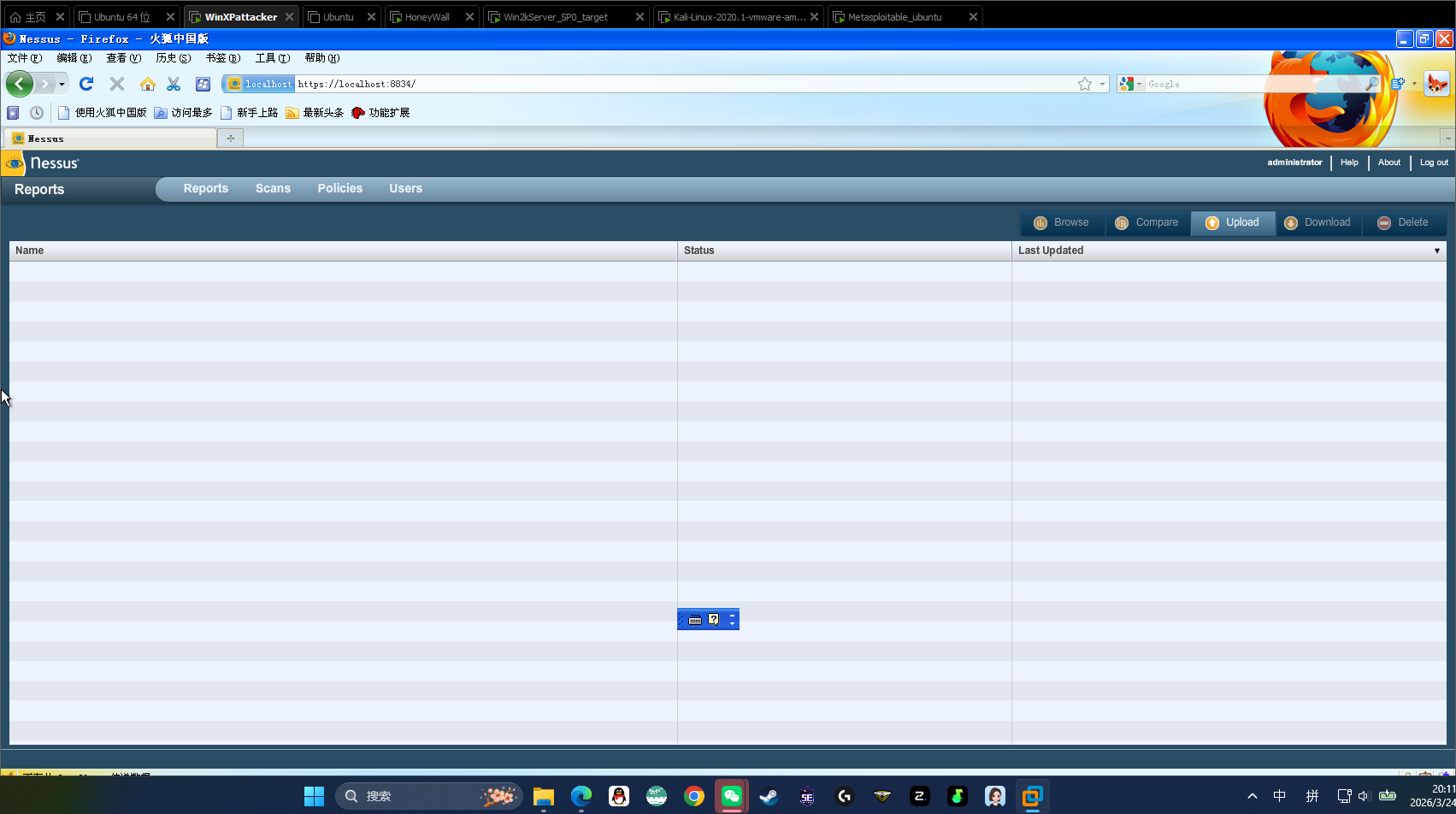Open the back/forward history dropdown
Screen dimensions: 1456x814
62,84
